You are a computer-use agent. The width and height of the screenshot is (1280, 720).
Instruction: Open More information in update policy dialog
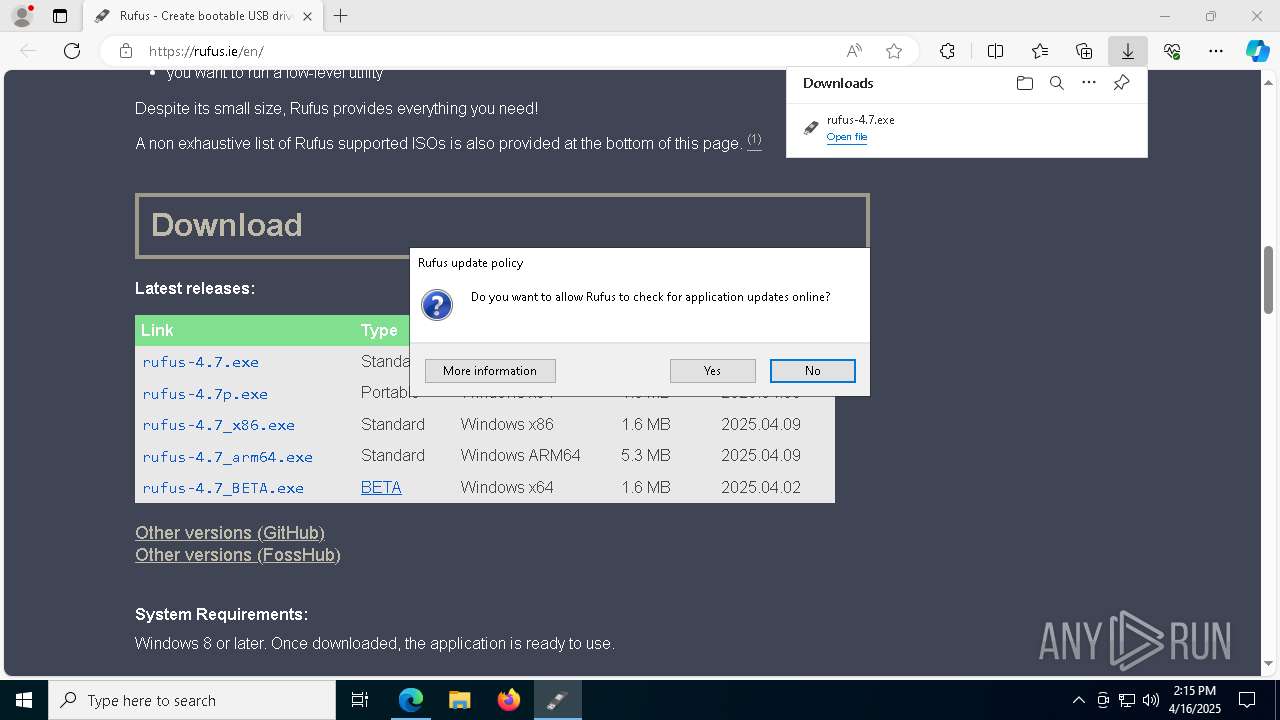(490, 371)
